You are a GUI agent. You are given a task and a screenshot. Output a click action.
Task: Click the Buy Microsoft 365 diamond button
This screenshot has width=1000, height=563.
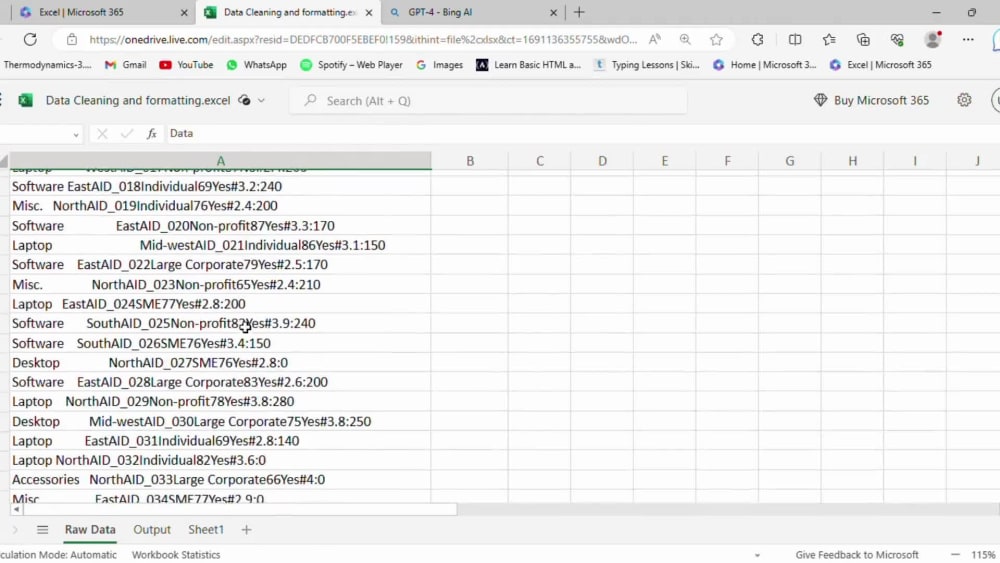[872, 100]
